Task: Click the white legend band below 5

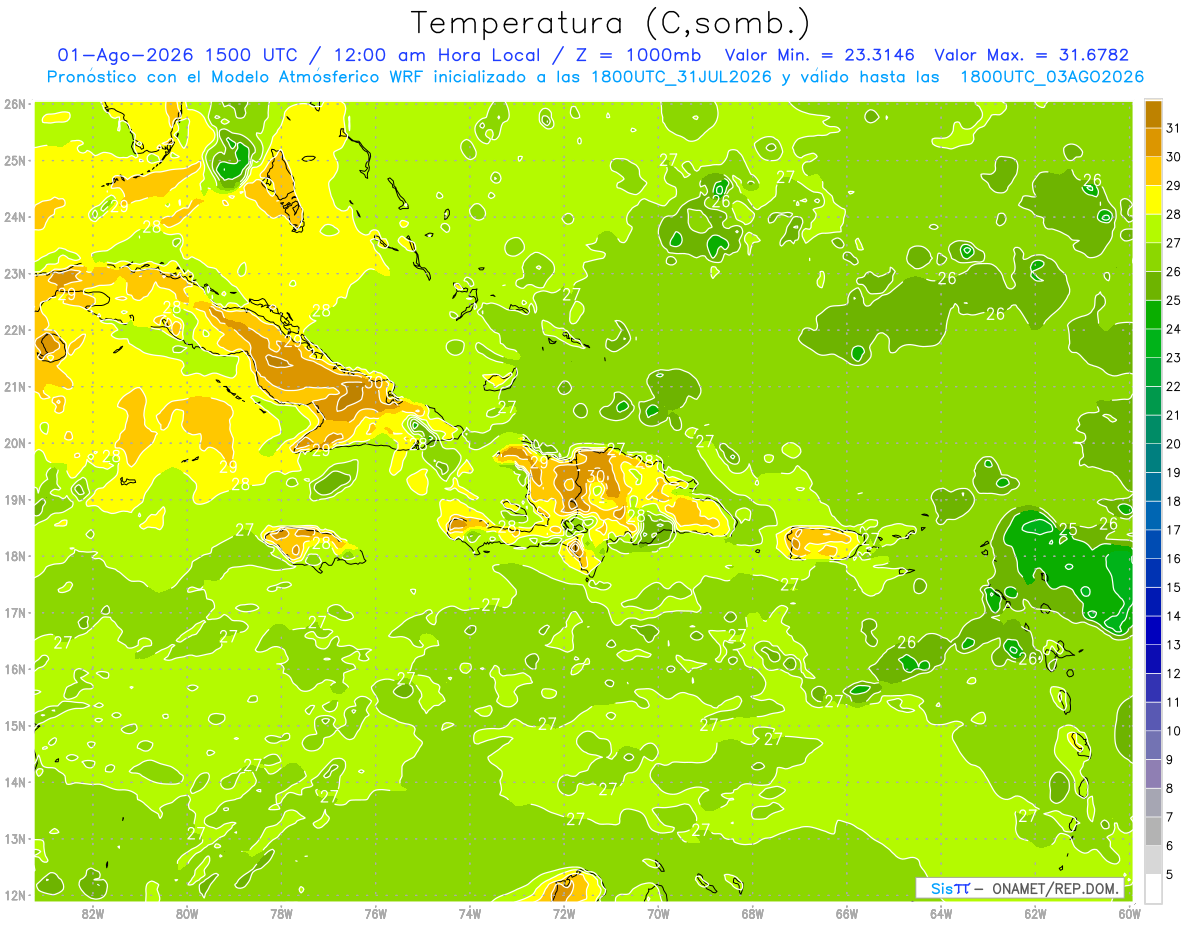Action: [x=1153, y=888]
